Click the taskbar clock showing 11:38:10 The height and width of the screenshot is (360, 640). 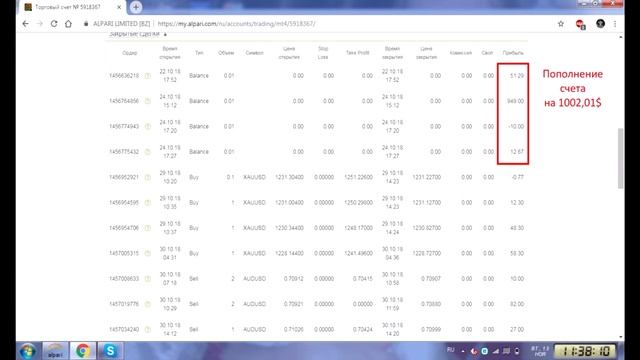point(585,351)
